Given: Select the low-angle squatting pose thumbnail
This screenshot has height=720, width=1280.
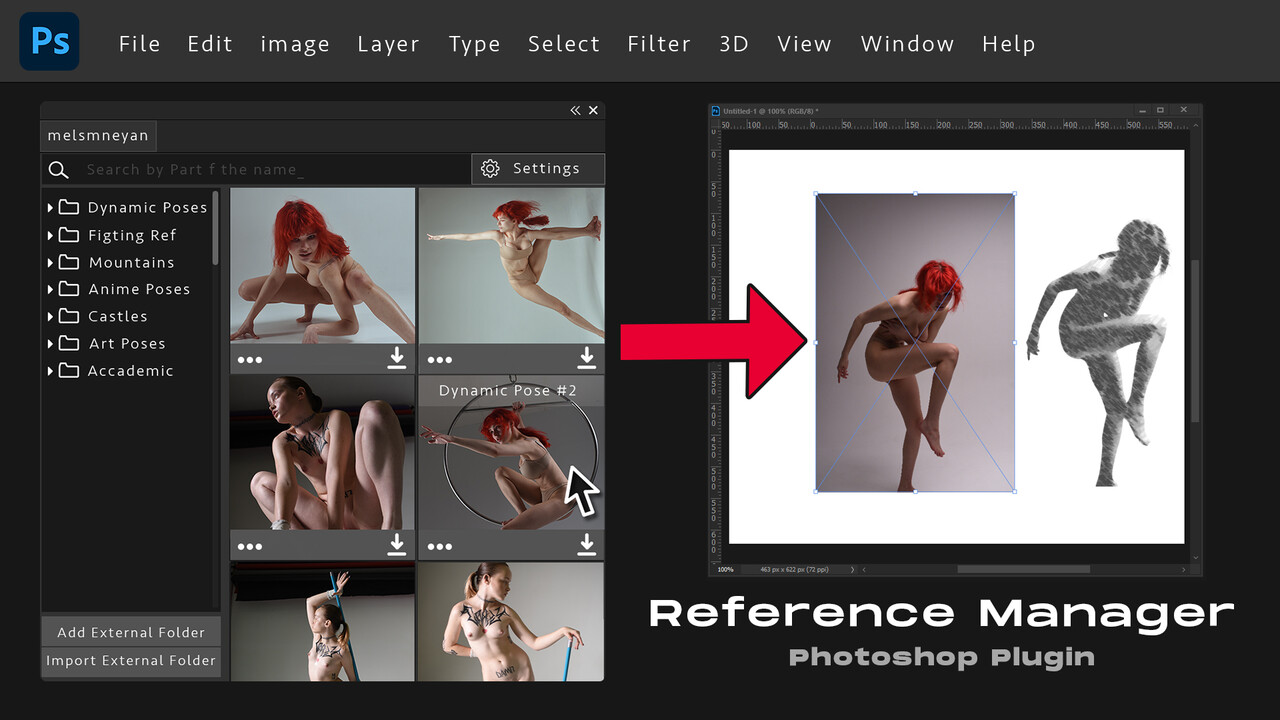Looking at the screenshot, I should click(x=323, y=453).
